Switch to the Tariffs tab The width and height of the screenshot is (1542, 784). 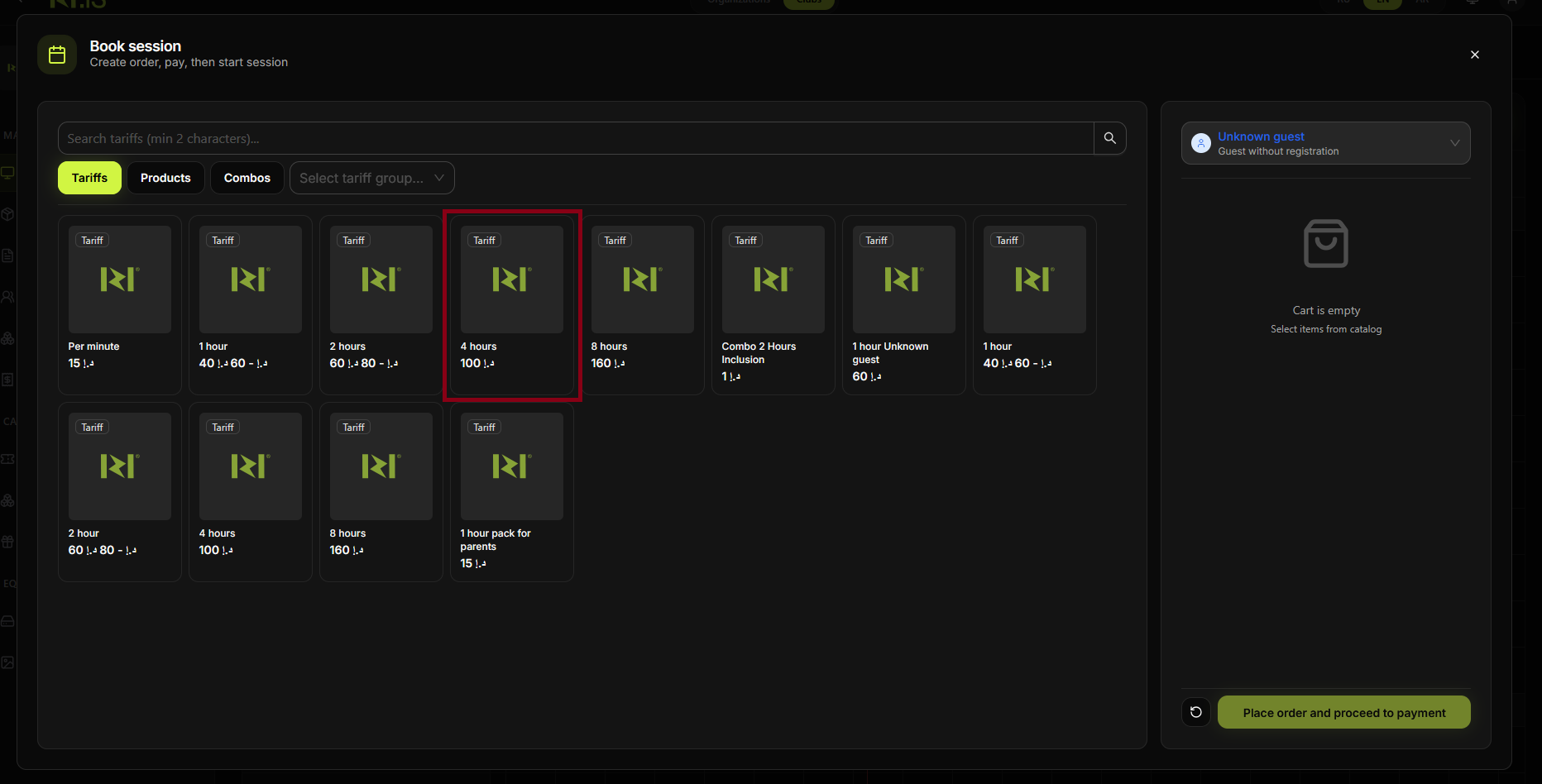(89, 178)
